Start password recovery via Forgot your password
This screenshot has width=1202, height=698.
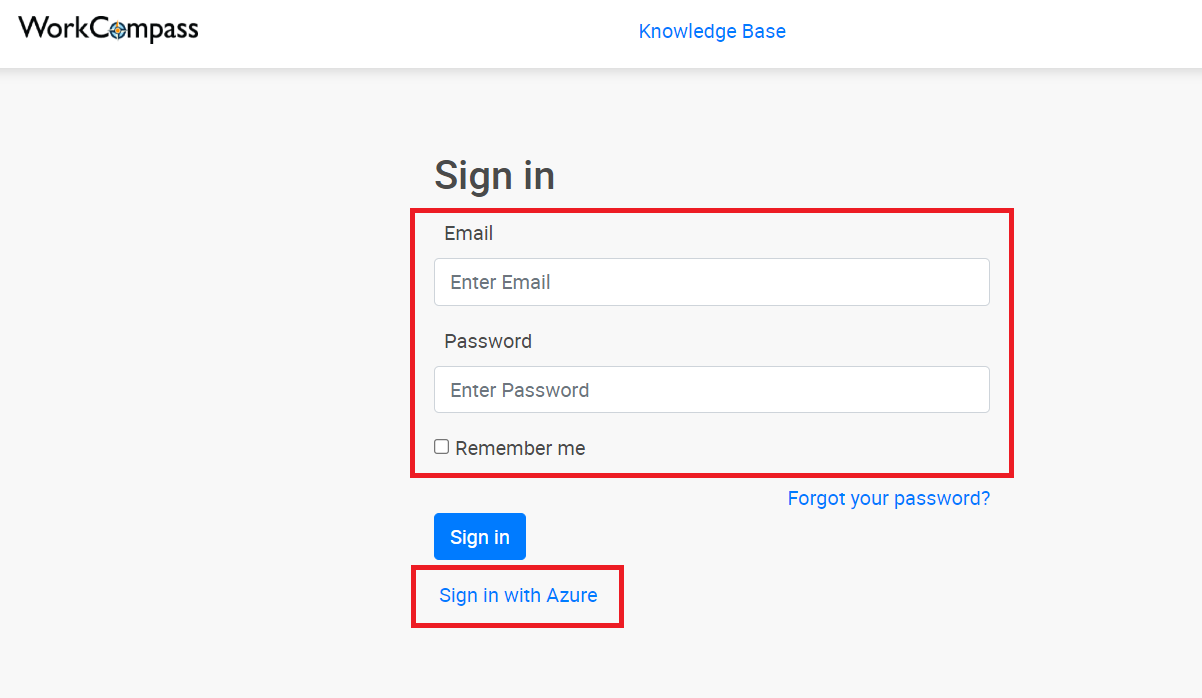[888, 498]
